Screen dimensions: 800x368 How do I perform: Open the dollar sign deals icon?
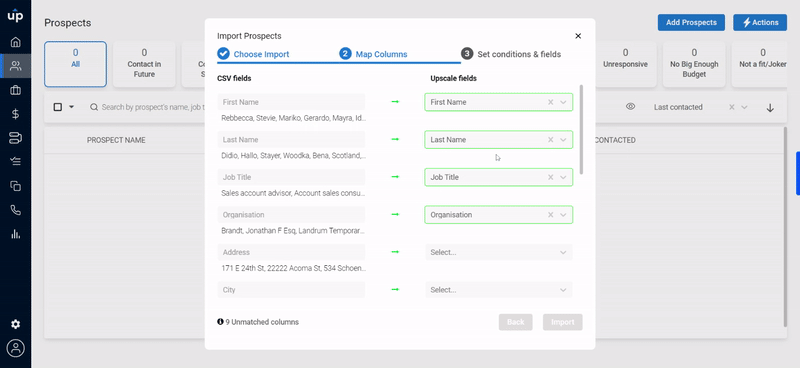(x=15, y=114)
